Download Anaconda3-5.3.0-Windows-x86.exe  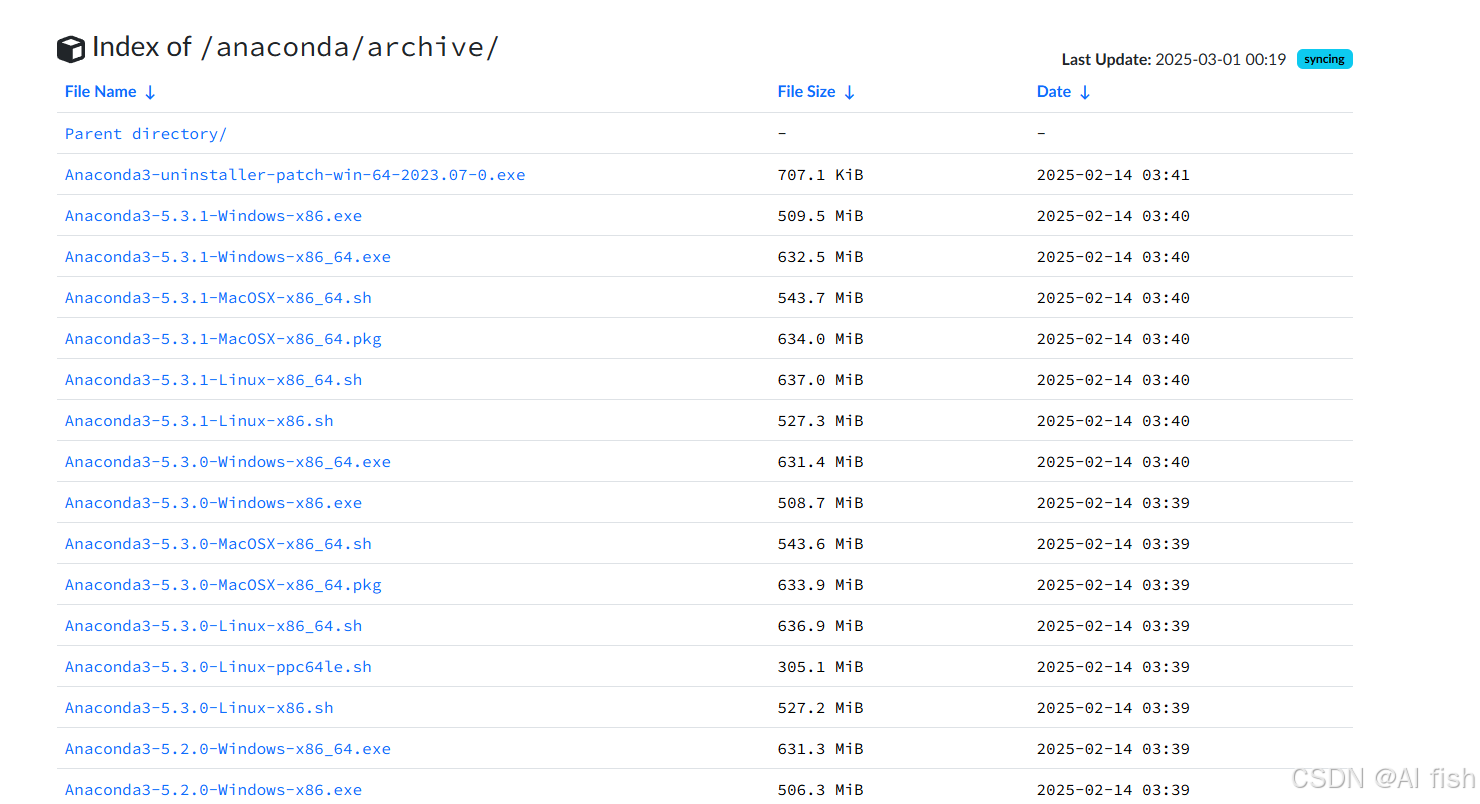coord(214,503)
